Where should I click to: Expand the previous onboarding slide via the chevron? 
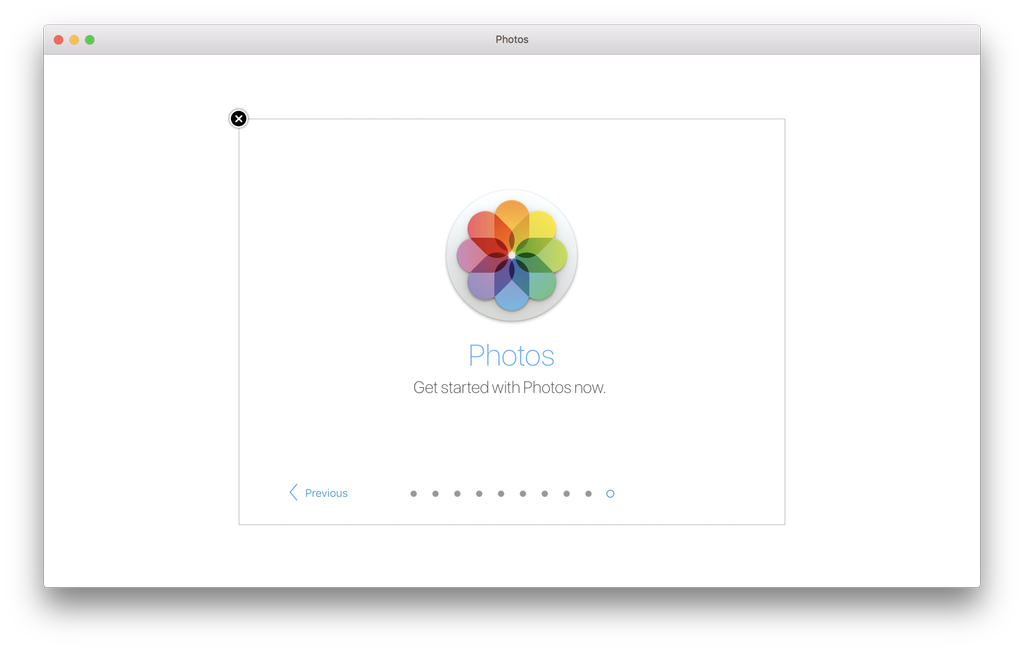(x=292, y=492)
